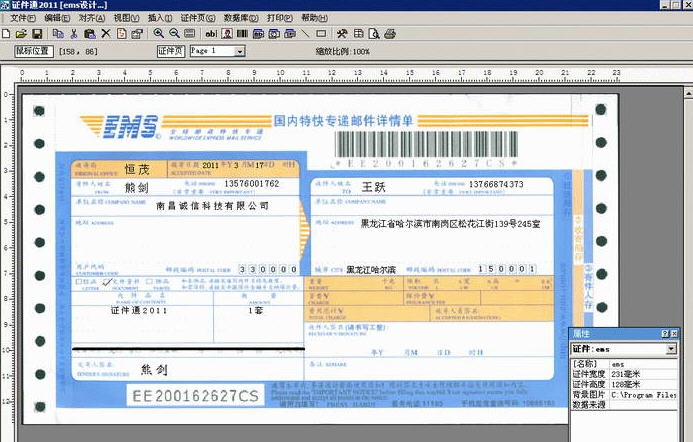Image resolution: width=693 pixels, height=442 pixels.
Task: Open the 数据库(D) menu
Action: (241, 18)
